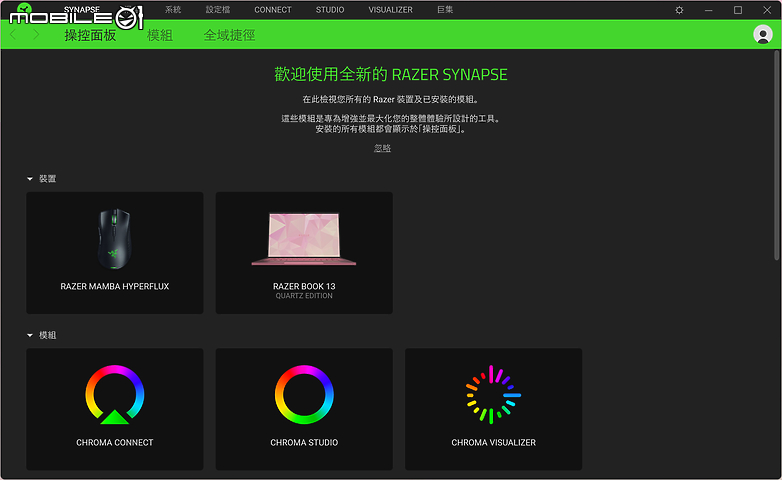Open the STUDIO tab
Viewport: 782px width, 480px height.
click(330, 9)
